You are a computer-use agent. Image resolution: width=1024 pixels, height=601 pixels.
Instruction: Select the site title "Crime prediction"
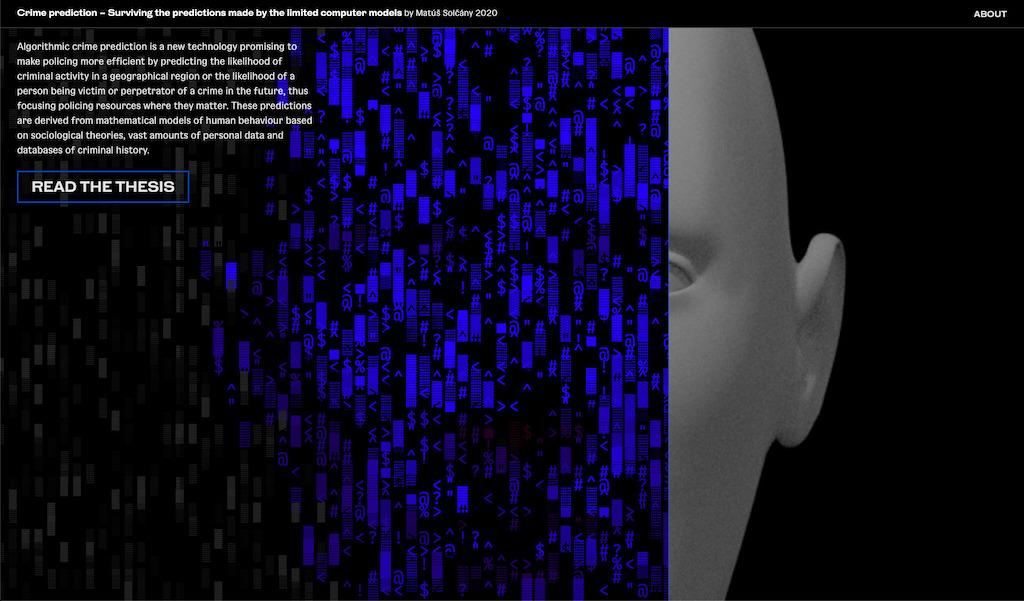point(55,13)
